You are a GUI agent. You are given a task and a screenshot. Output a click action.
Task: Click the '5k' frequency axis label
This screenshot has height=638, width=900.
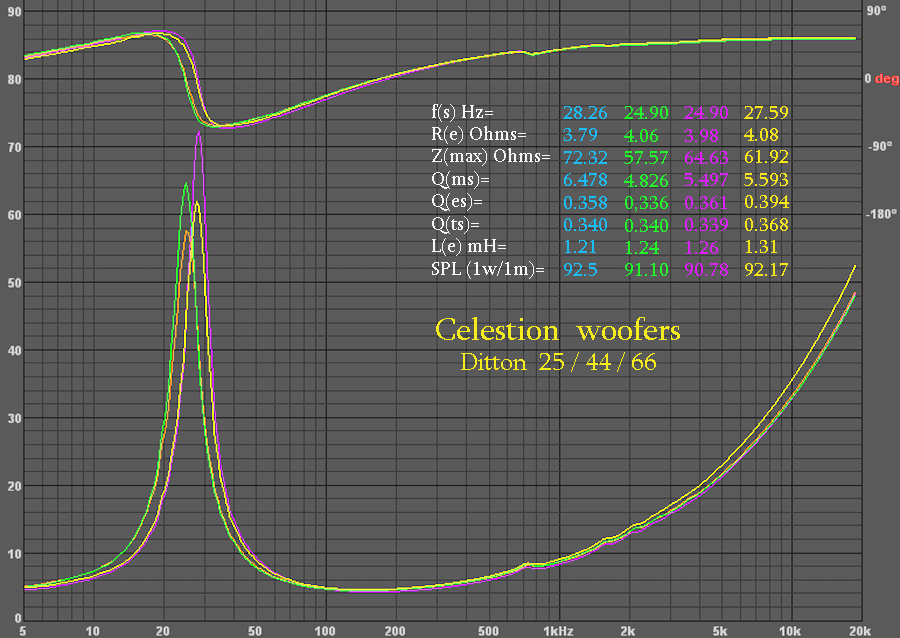tap(720, 631)
